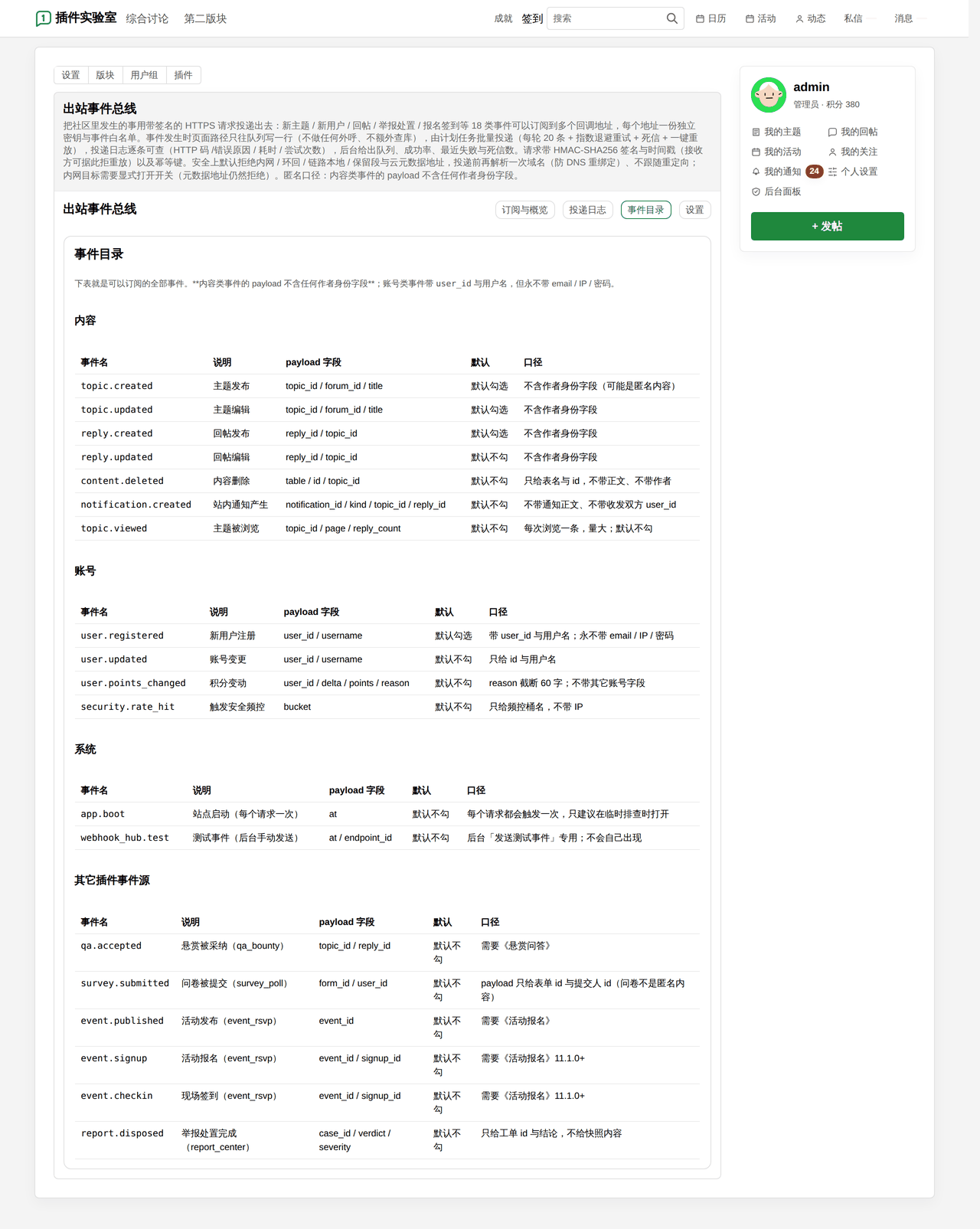Click the 签到 link in header
This screenshot has width=980, height=1229.
(x=532, y=18)
